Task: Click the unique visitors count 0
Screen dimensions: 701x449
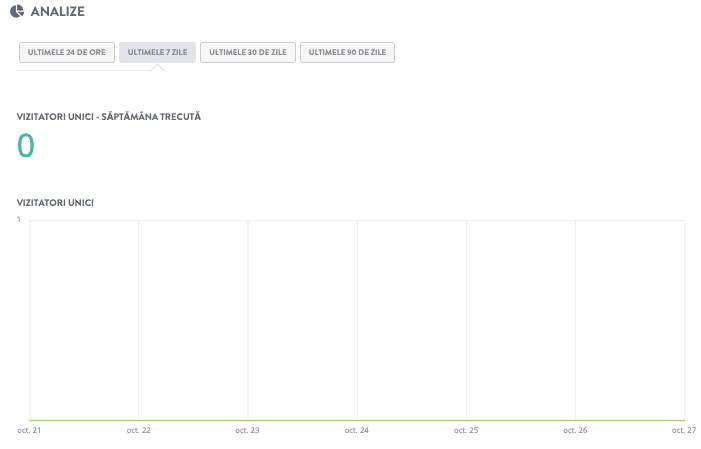Action: [25, 145]
